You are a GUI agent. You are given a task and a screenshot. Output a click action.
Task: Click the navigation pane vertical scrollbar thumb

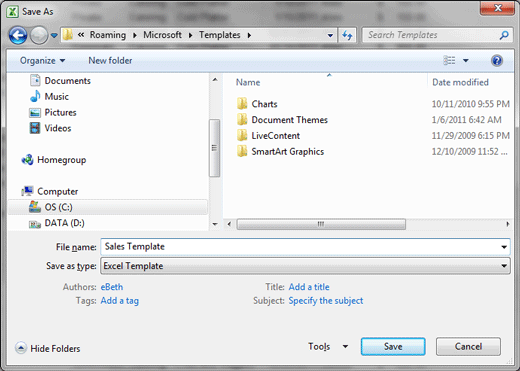(x=215, y=148)
